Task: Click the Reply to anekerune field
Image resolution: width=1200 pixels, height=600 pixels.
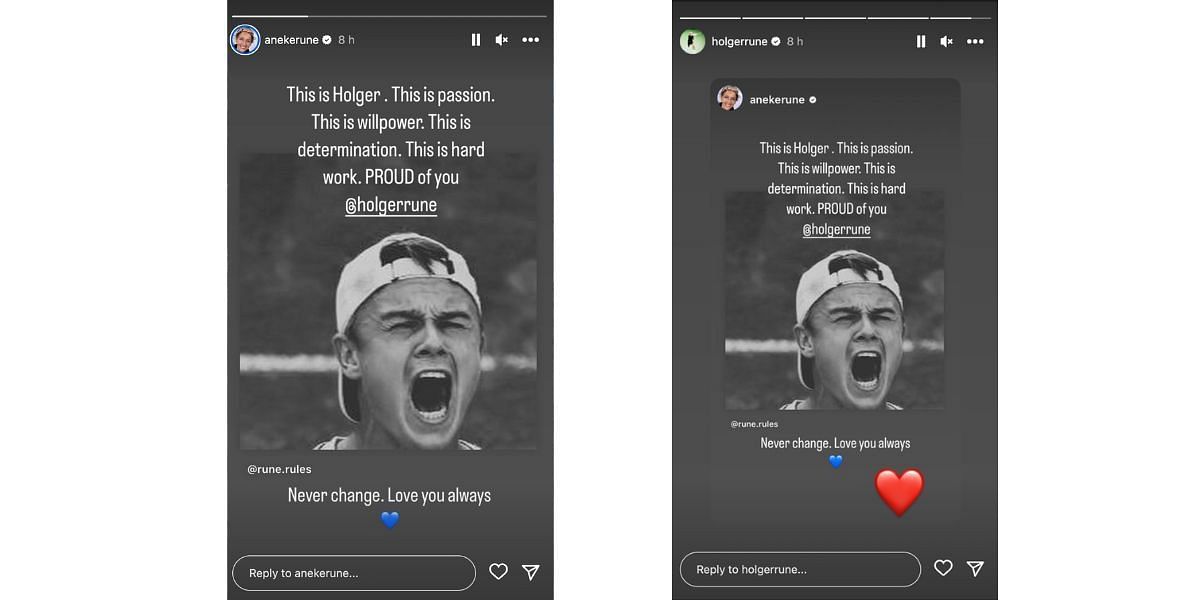Action: 354,573
